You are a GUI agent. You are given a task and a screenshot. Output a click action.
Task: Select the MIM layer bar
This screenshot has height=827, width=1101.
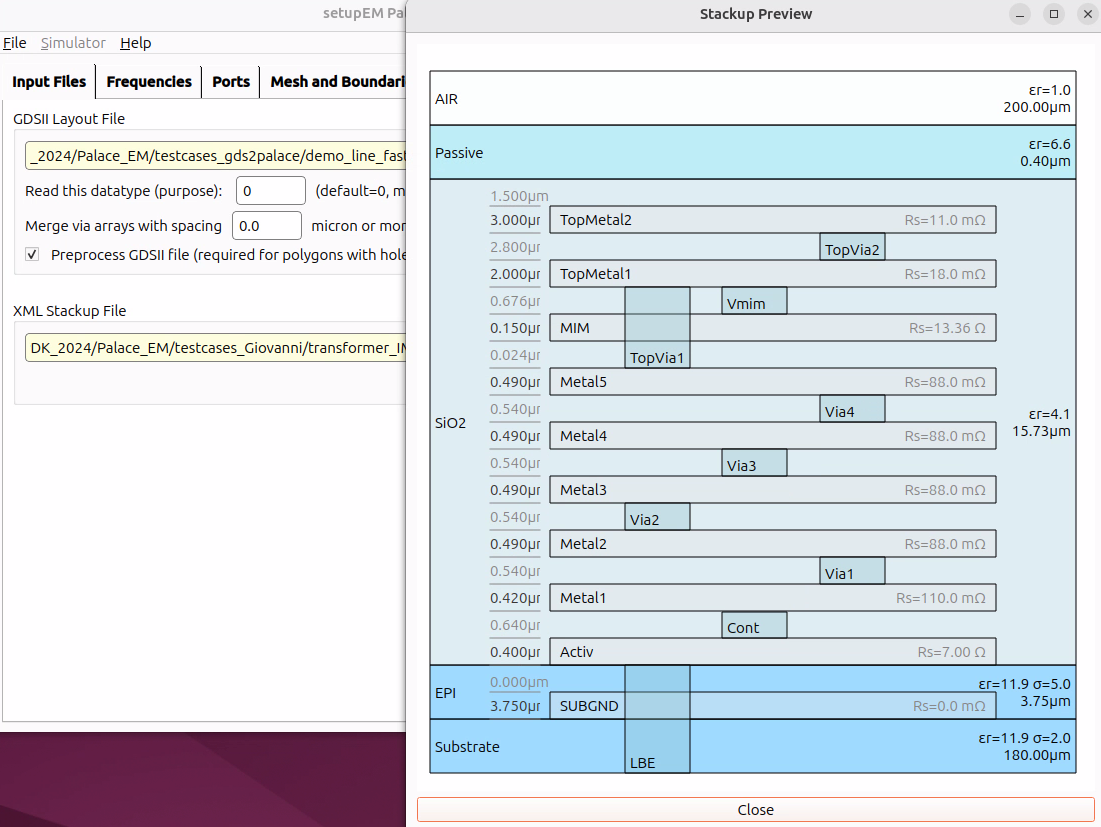(772, 328)
